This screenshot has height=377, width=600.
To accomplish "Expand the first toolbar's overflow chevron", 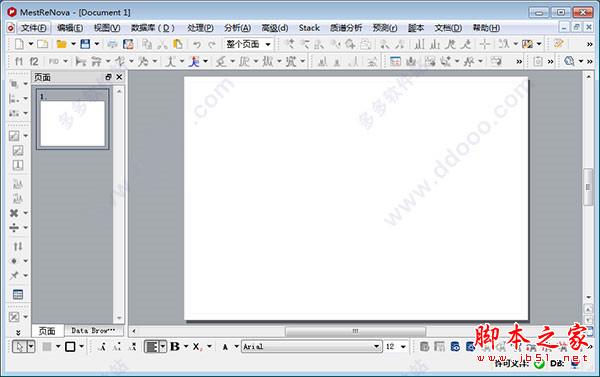I will [590, 44].
